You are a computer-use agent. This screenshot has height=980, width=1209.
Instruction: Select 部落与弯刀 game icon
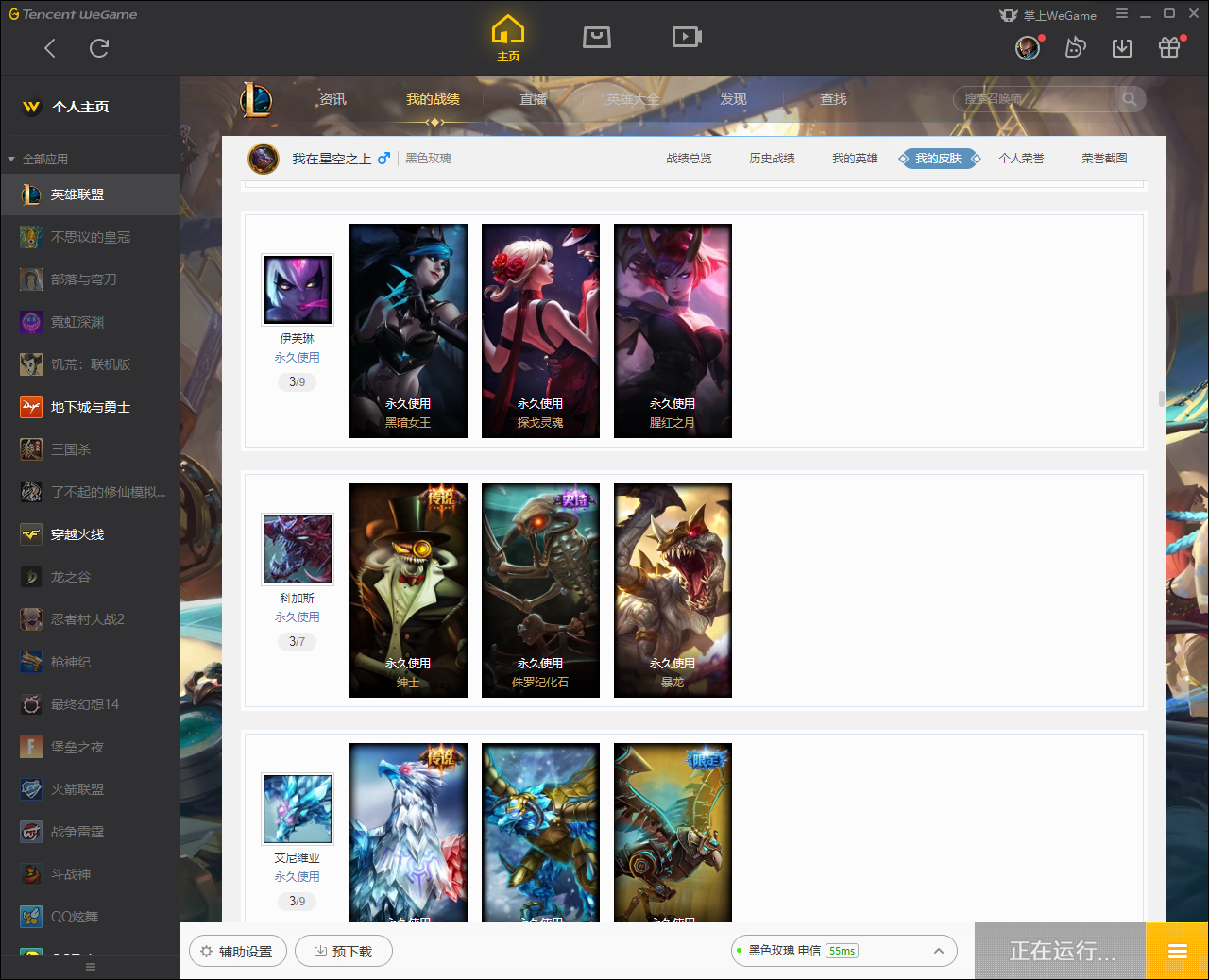(x=31, y=279)
